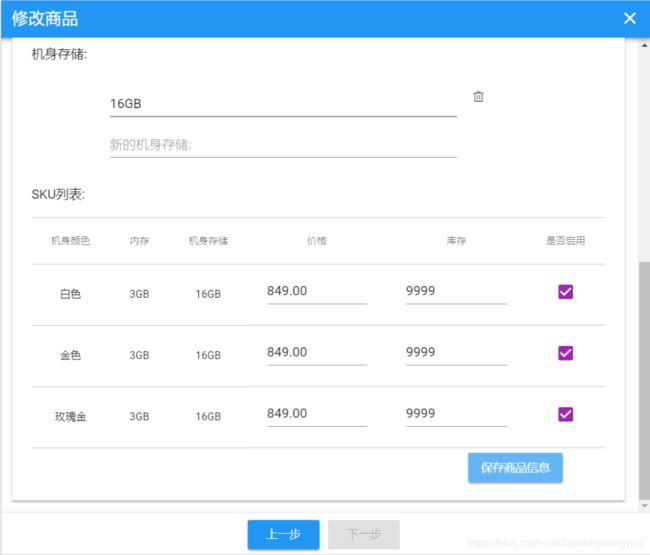Close the 修改商品 dialog
650x555 pixels.
(x=629, y=18)
